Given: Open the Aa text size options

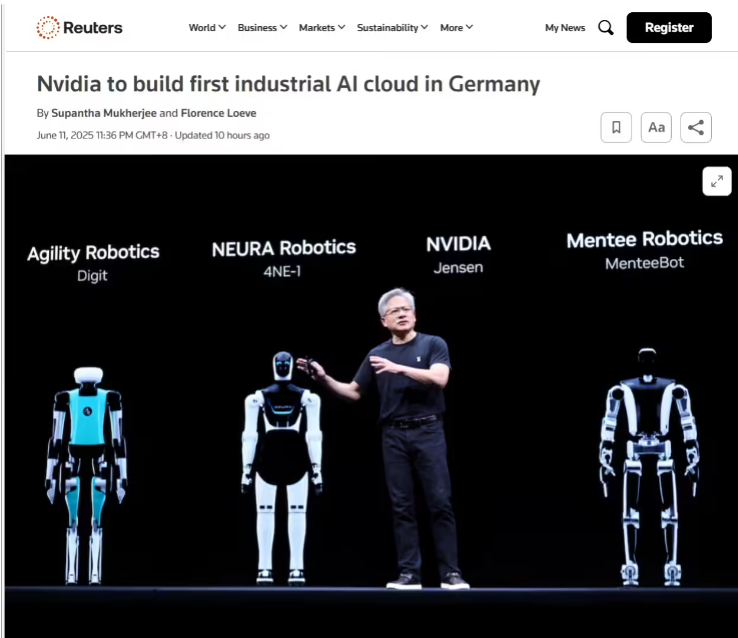Looking at the screenshot, I should click(x=656, y=128).
